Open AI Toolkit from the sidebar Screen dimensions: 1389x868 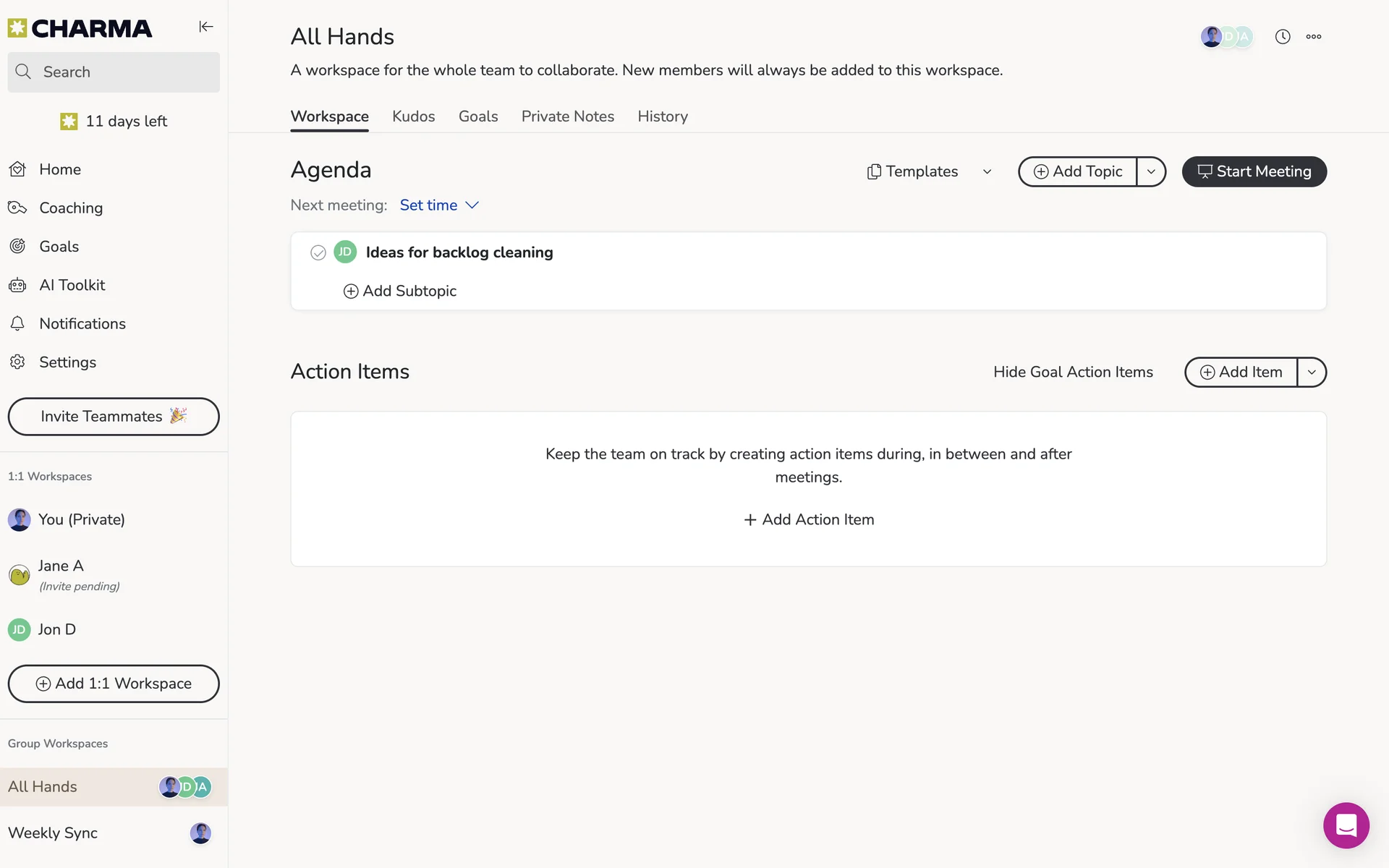pos(72,285)
